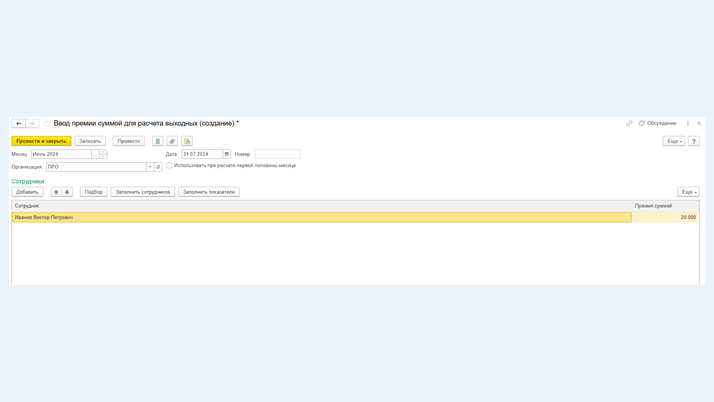Open attached files with the paperclip icon
The image size is (714, 402).
click(x=172, y=141)
